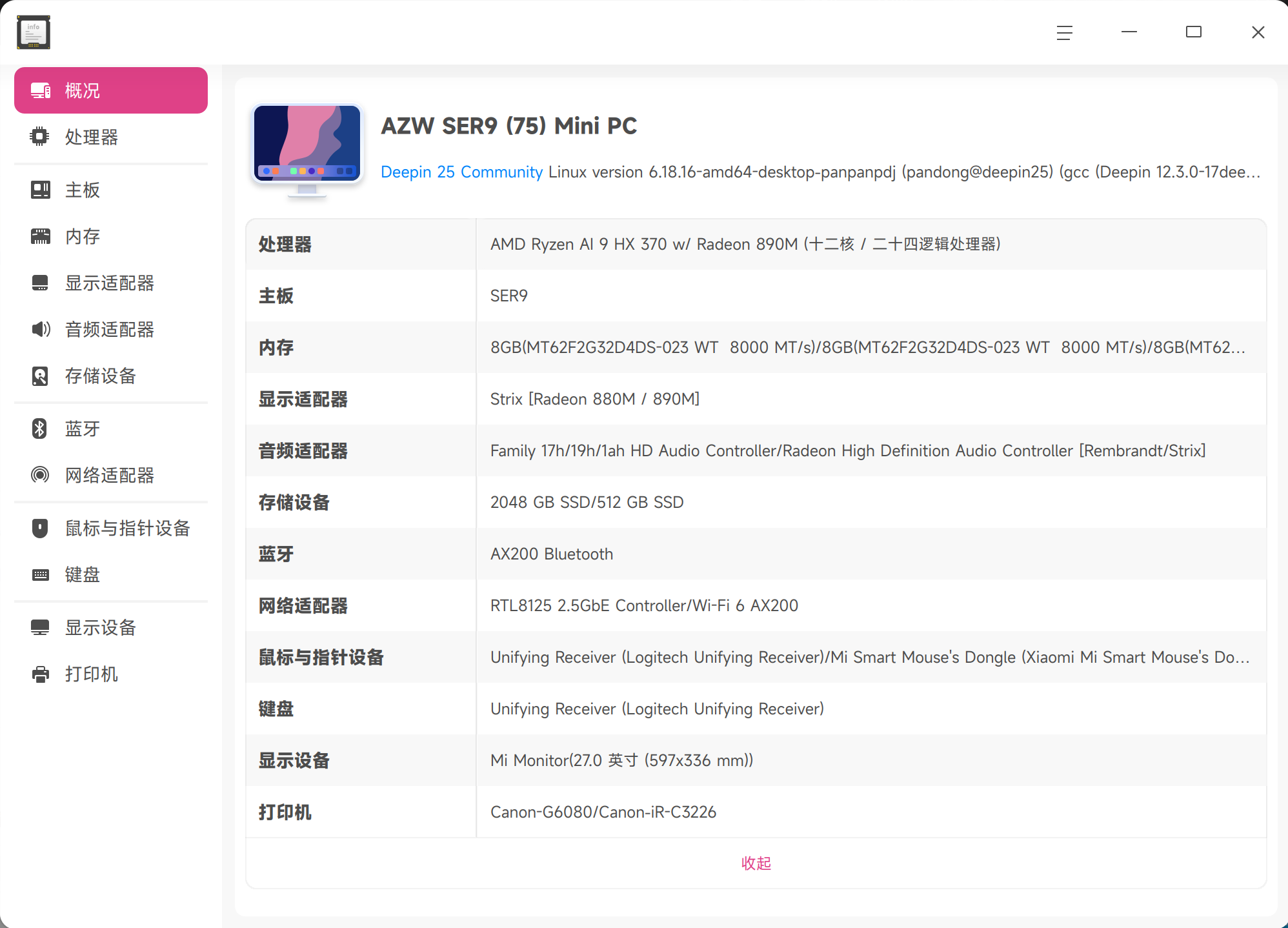
Task: Select the AMD Ryzen processor row
Action: click(745, 244)
